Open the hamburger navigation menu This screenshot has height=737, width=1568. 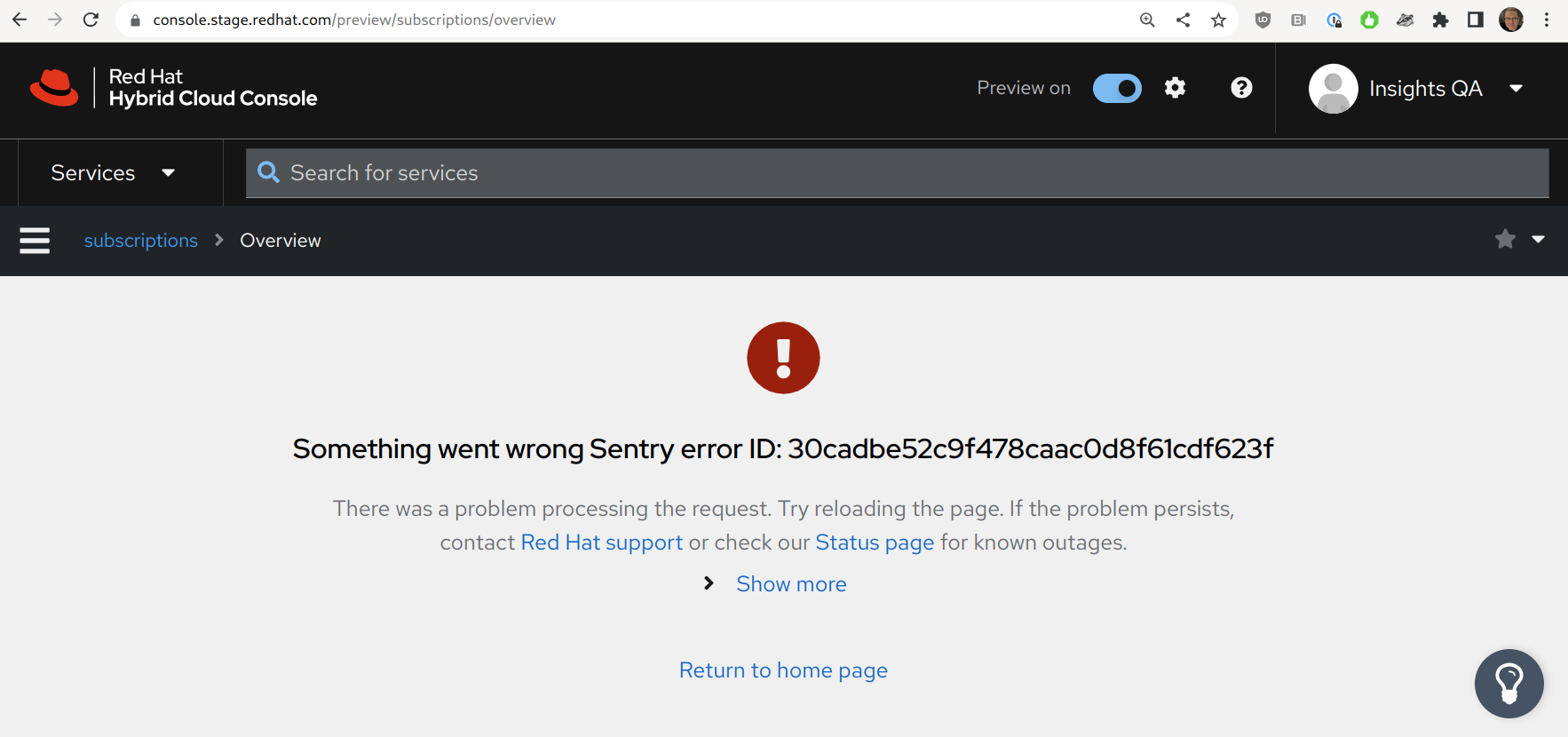click(35, 240)
